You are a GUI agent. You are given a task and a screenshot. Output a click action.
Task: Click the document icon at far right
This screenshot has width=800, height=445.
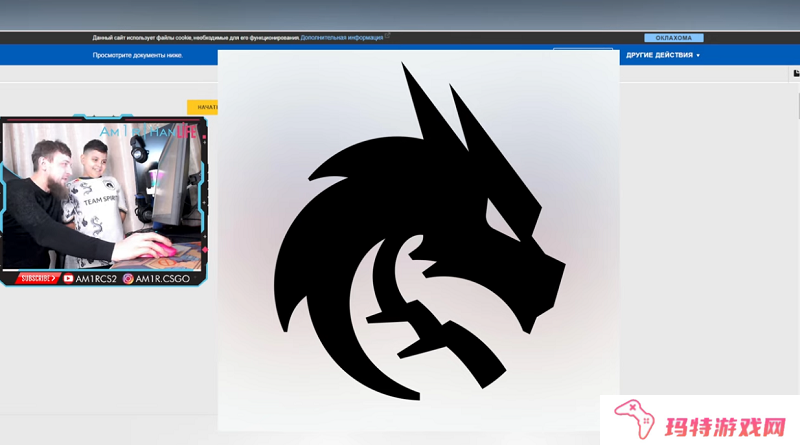795,73
